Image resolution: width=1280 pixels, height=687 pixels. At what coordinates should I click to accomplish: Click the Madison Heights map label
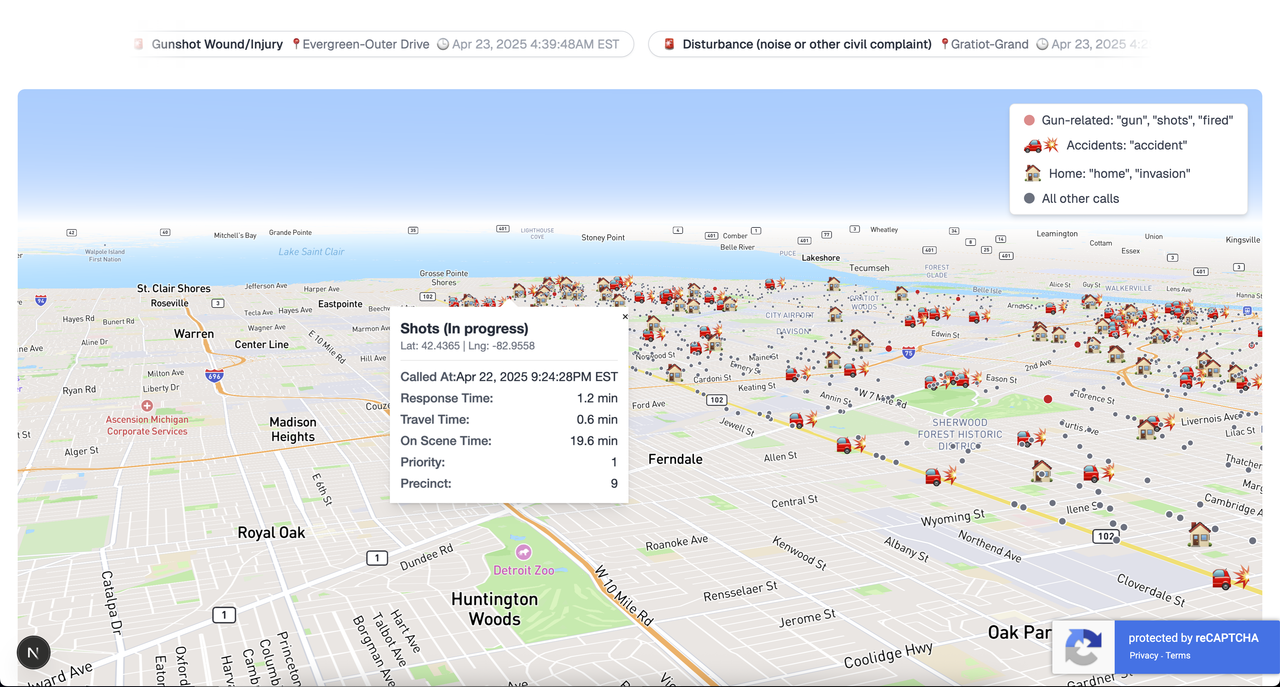(x=292, y=430)
